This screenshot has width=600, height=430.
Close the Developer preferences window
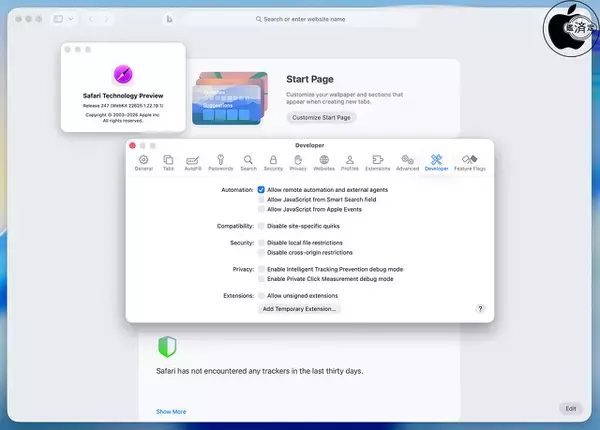[132, 145]
